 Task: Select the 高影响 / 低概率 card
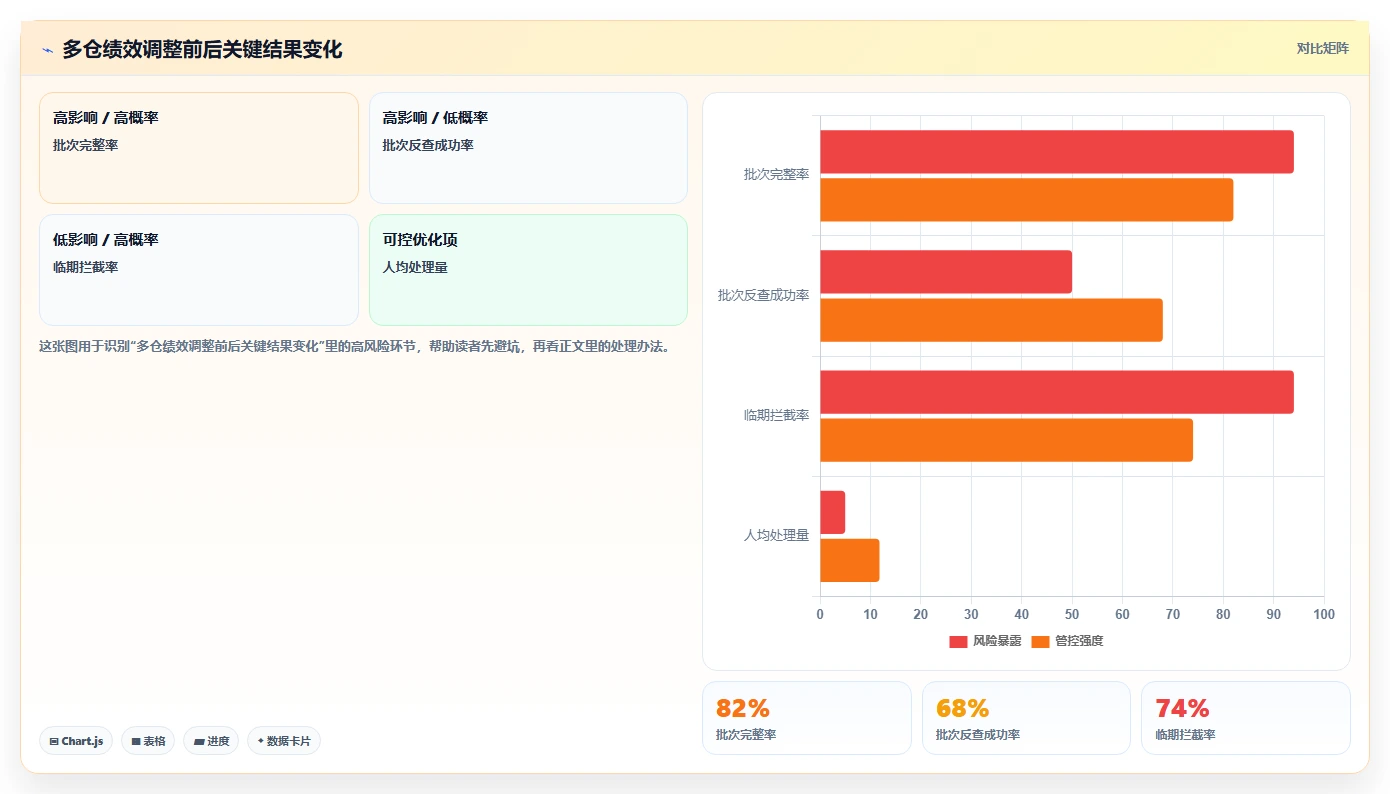click(x=528, y=148)
